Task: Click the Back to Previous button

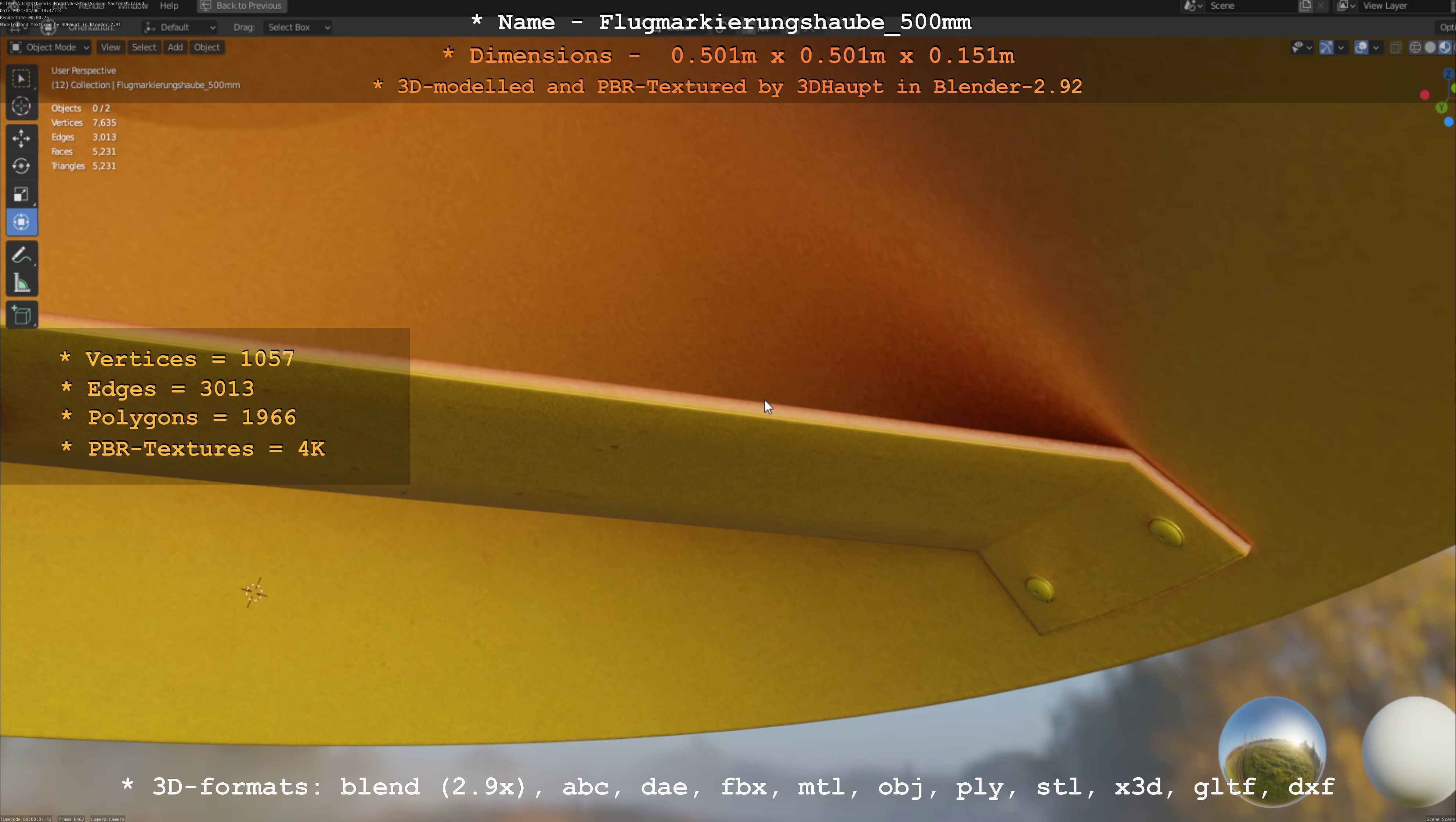Action: point(242,6)
